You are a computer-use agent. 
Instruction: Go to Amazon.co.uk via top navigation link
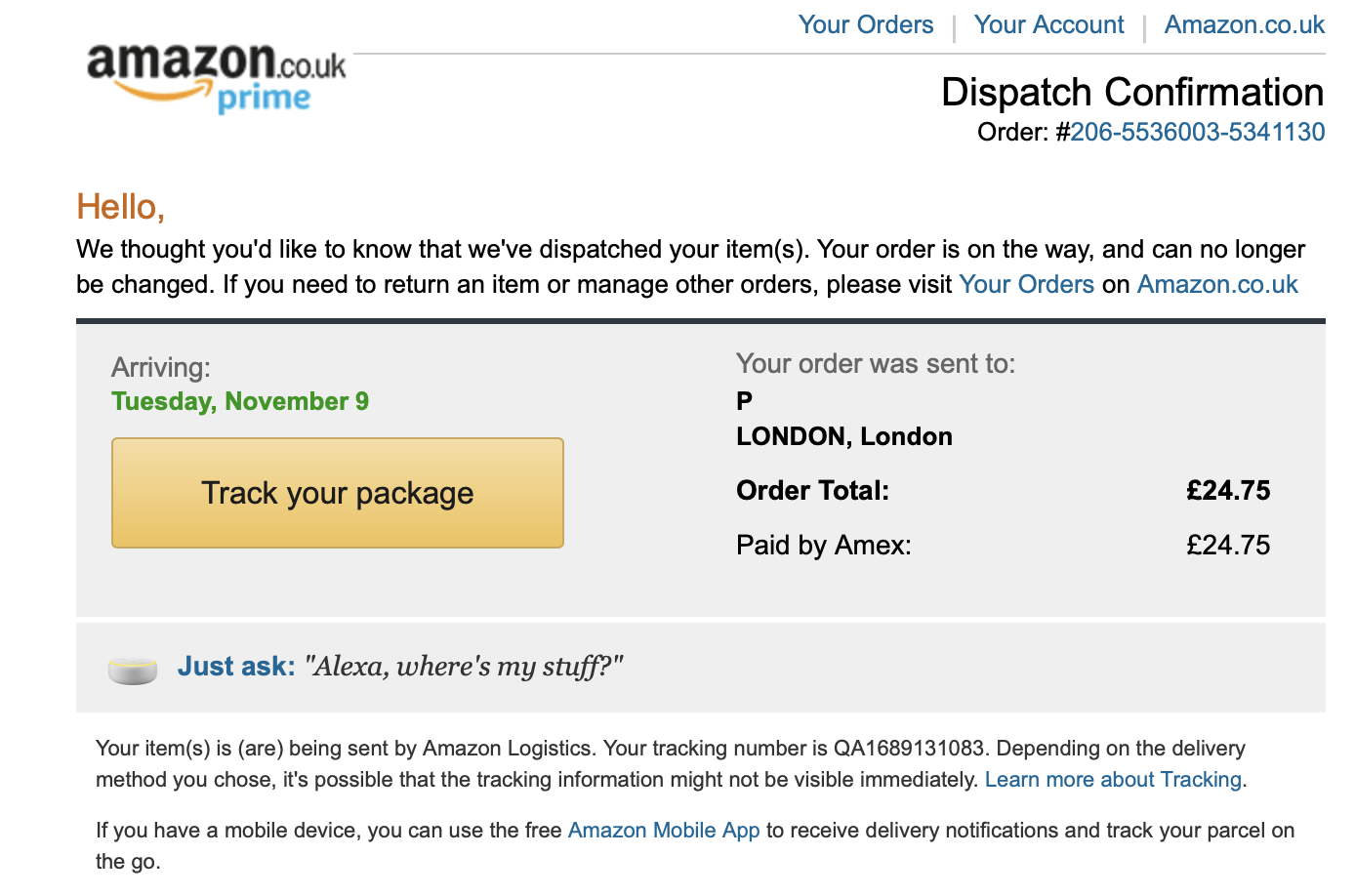[1245, 24]
